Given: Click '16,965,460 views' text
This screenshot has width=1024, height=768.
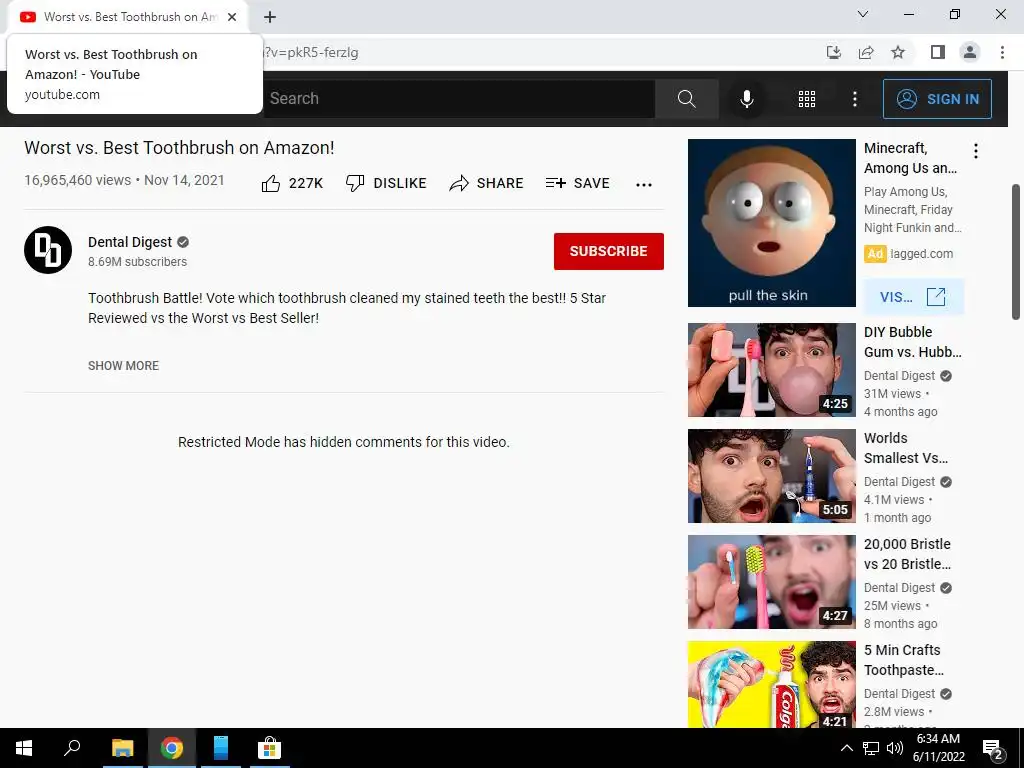Looking at the screenshot, I should (78, 180).
